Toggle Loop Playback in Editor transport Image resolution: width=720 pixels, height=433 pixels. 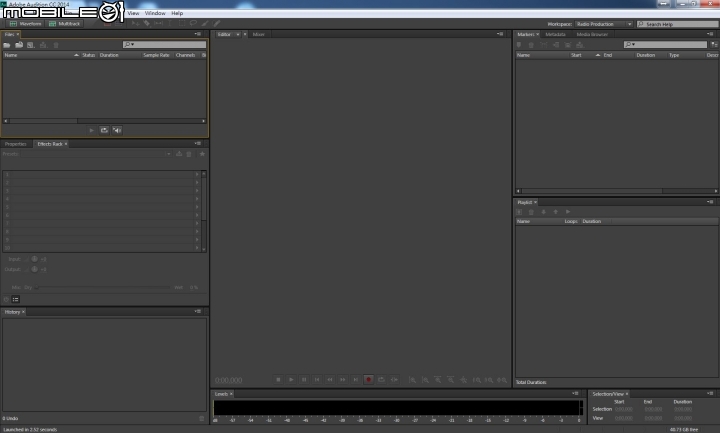point(381,380)
